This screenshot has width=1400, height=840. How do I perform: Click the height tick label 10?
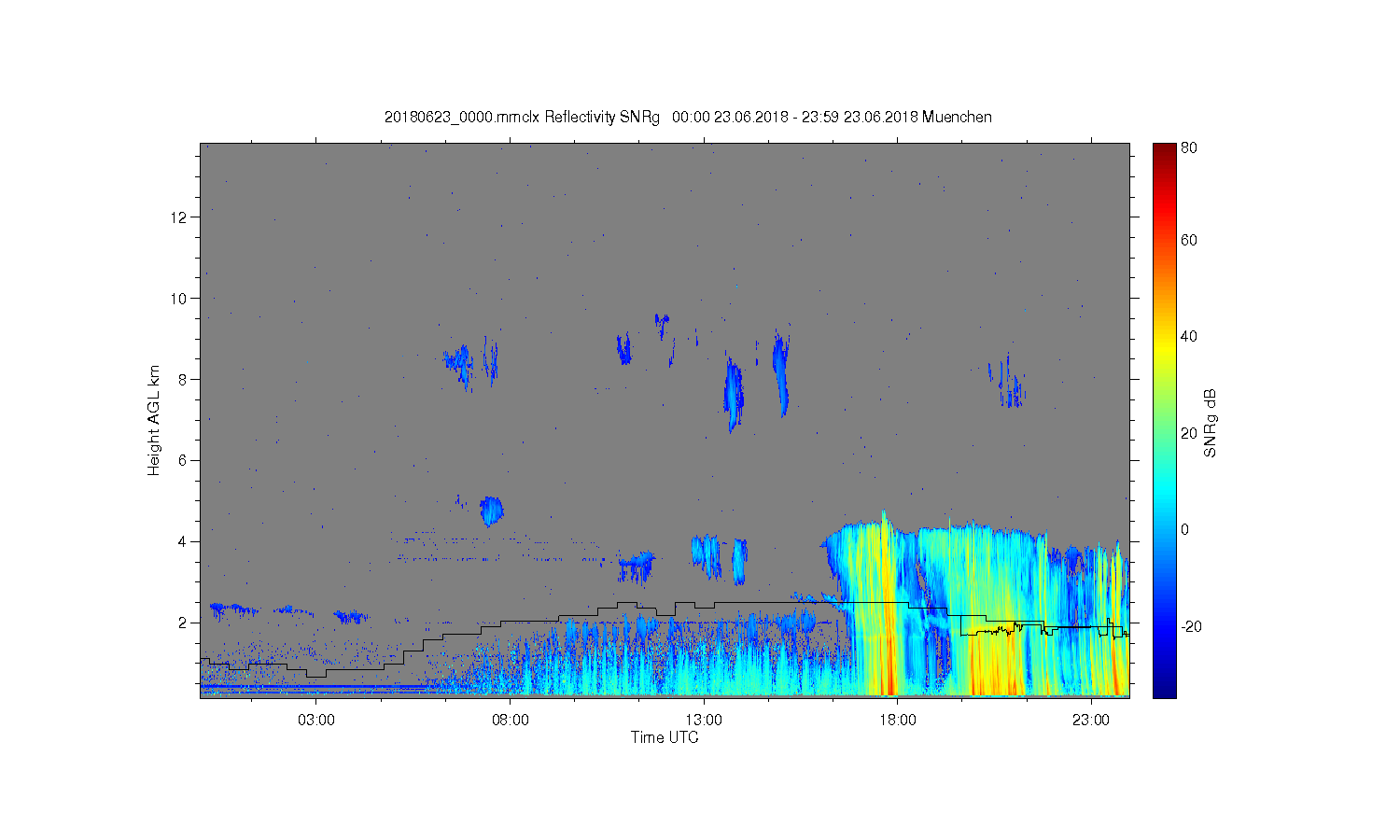coord(179,298)
